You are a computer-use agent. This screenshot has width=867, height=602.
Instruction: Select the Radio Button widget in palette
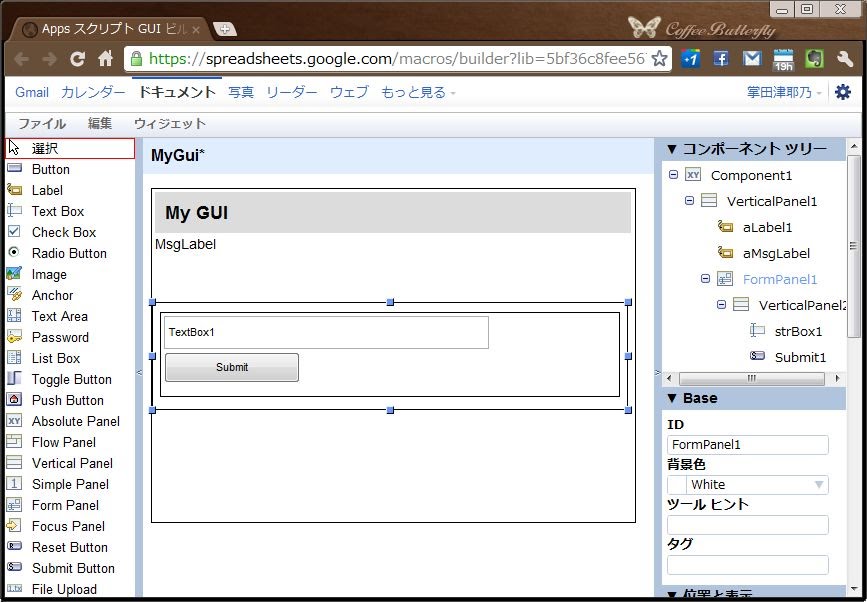69,253
